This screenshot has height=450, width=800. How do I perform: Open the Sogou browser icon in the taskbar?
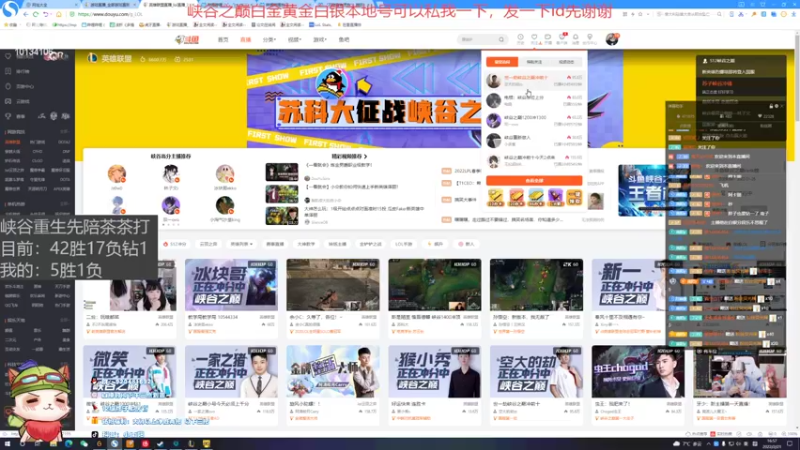pos(114,444)
